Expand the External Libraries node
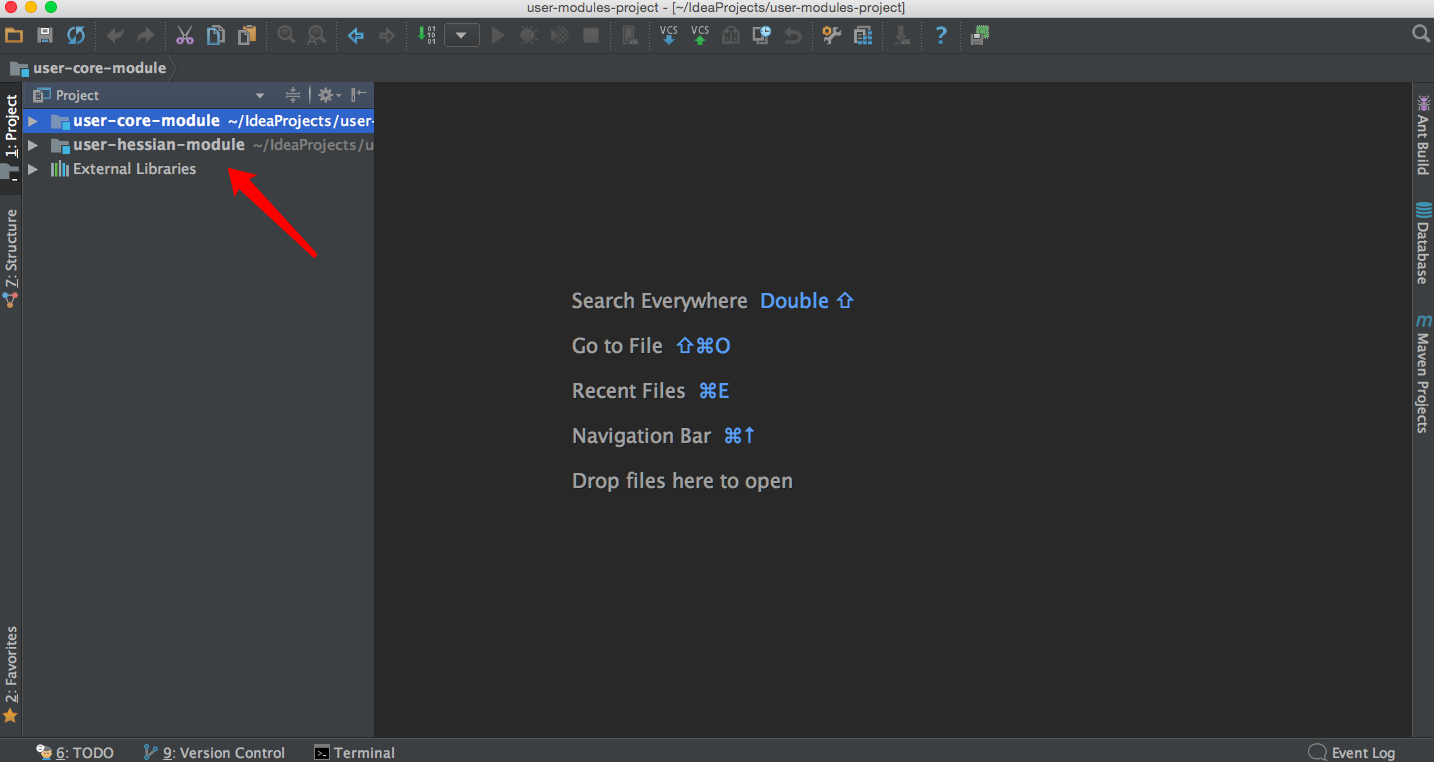1434x762 pixels. [x=33, y=168]
